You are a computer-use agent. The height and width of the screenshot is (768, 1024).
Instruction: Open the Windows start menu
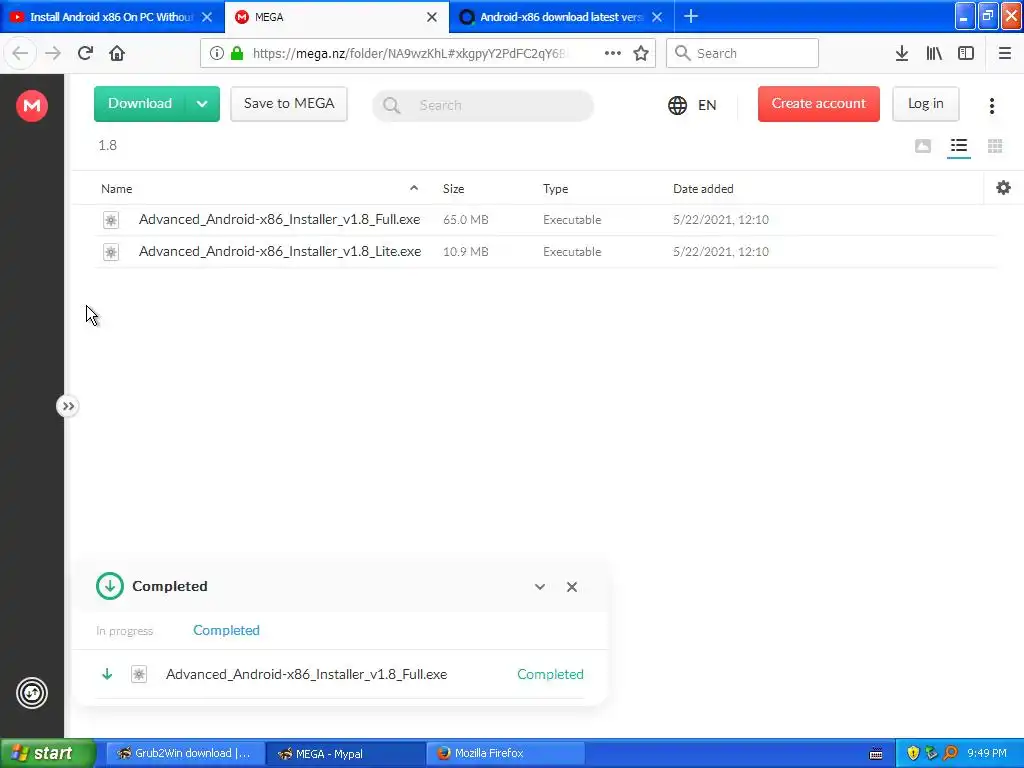coord(48,753)
